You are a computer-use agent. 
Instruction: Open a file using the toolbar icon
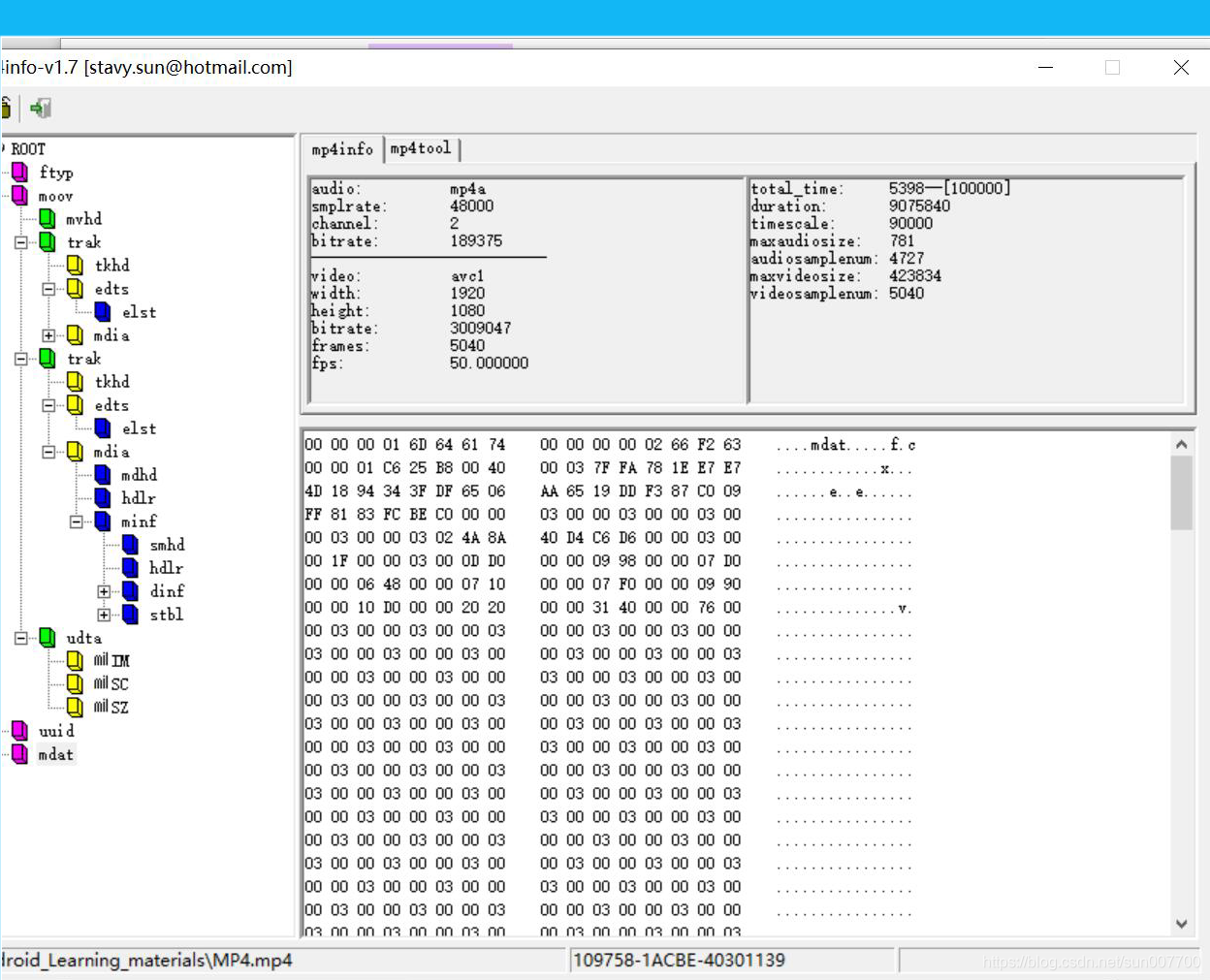pos(8,108)
